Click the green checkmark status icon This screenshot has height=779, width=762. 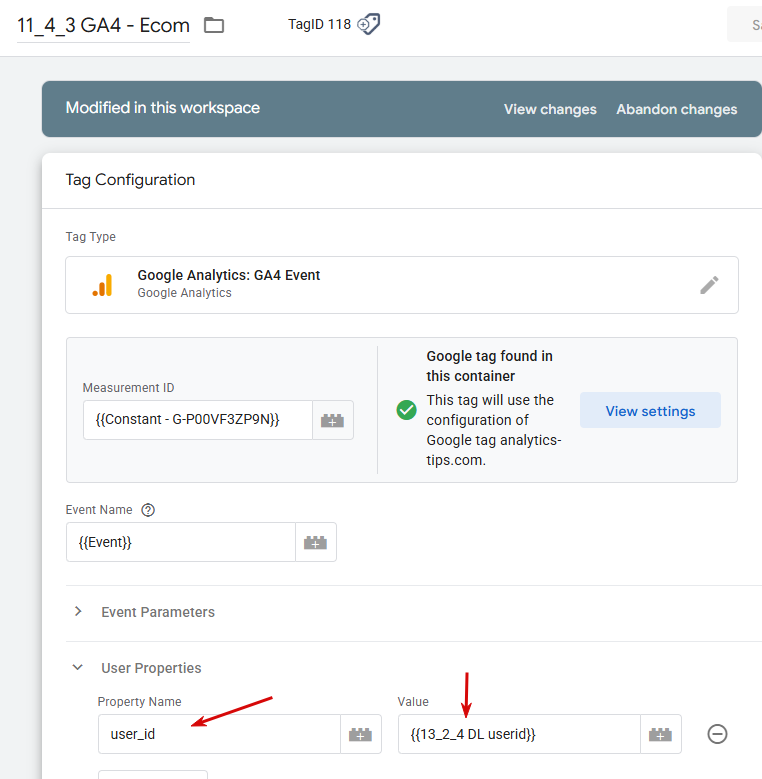[x=406, y=410]
